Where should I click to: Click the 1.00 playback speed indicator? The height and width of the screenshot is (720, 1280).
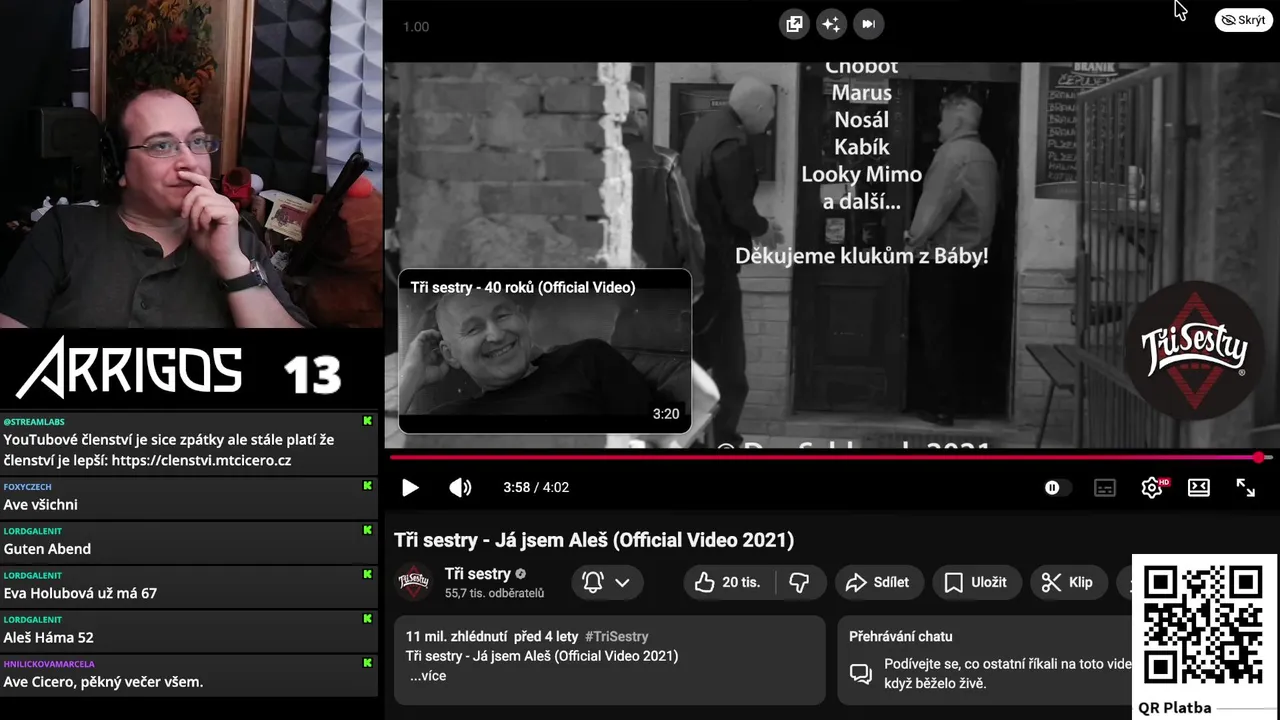[416, 27]
